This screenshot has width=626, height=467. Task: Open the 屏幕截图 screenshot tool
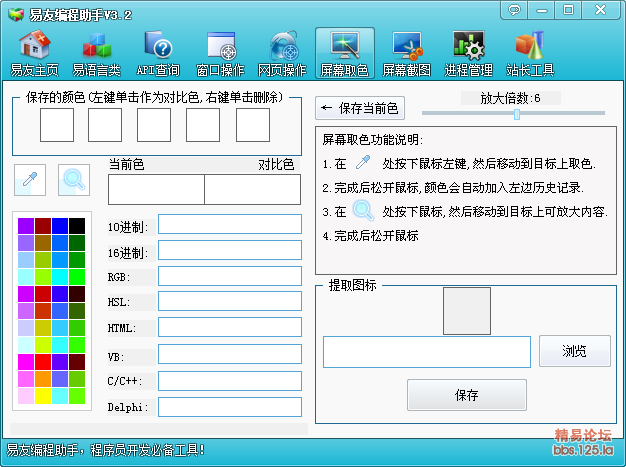(x=406, y=53)
